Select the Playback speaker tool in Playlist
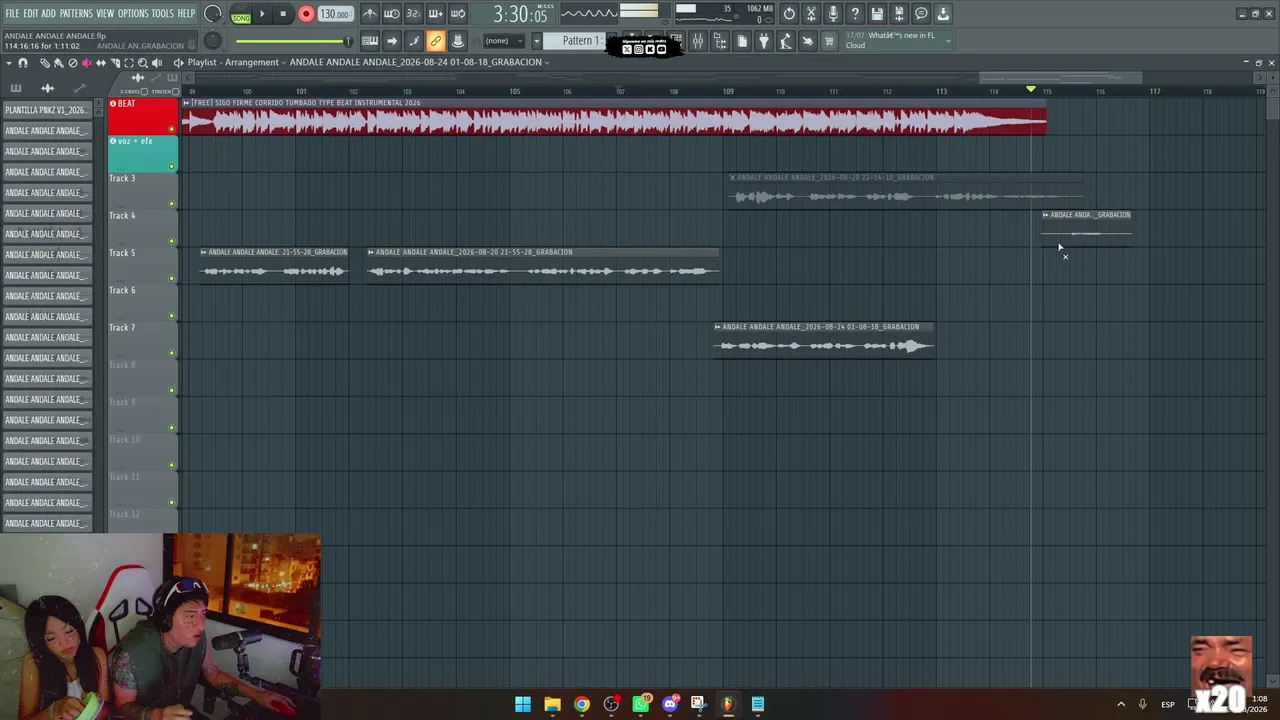This screenshot has height=720, width=1280. click(157, 63)
